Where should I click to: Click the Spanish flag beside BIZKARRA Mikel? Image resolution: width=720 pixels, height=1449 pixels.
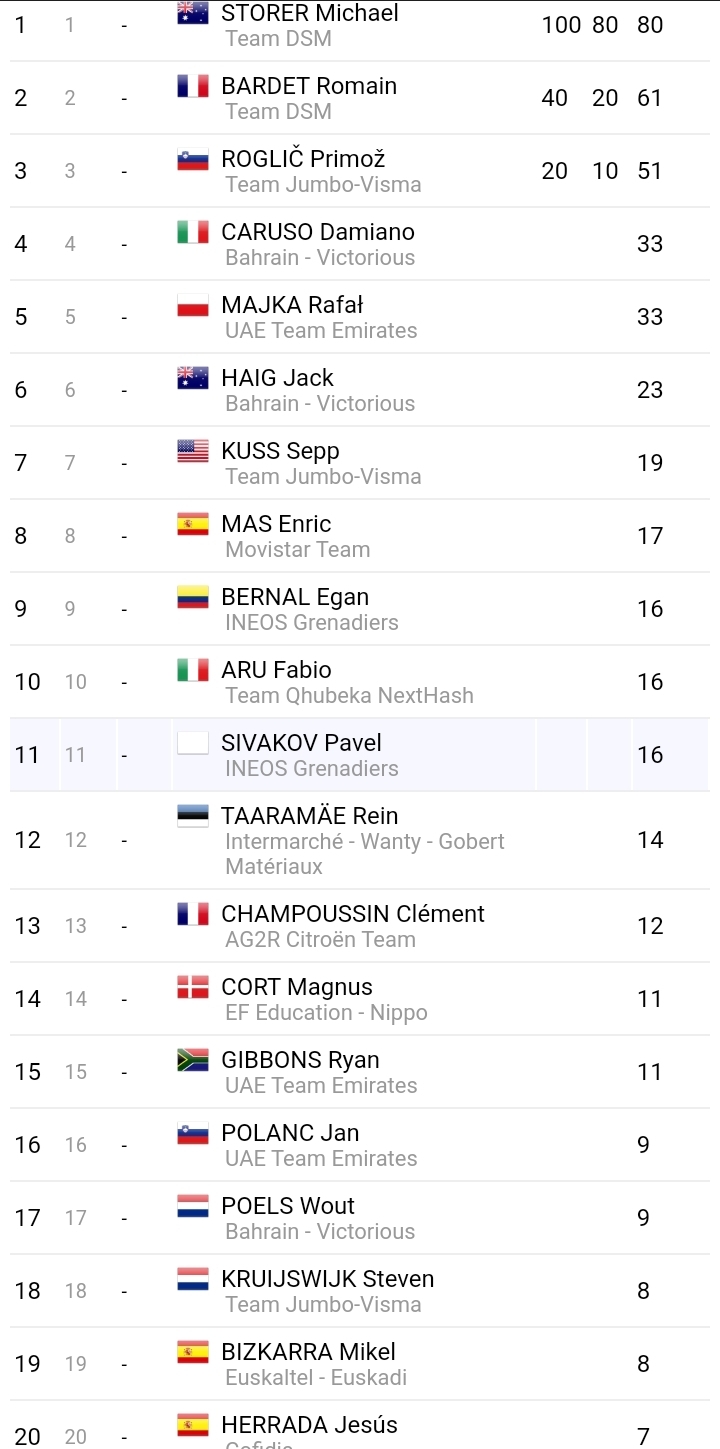coord(193,1352)
